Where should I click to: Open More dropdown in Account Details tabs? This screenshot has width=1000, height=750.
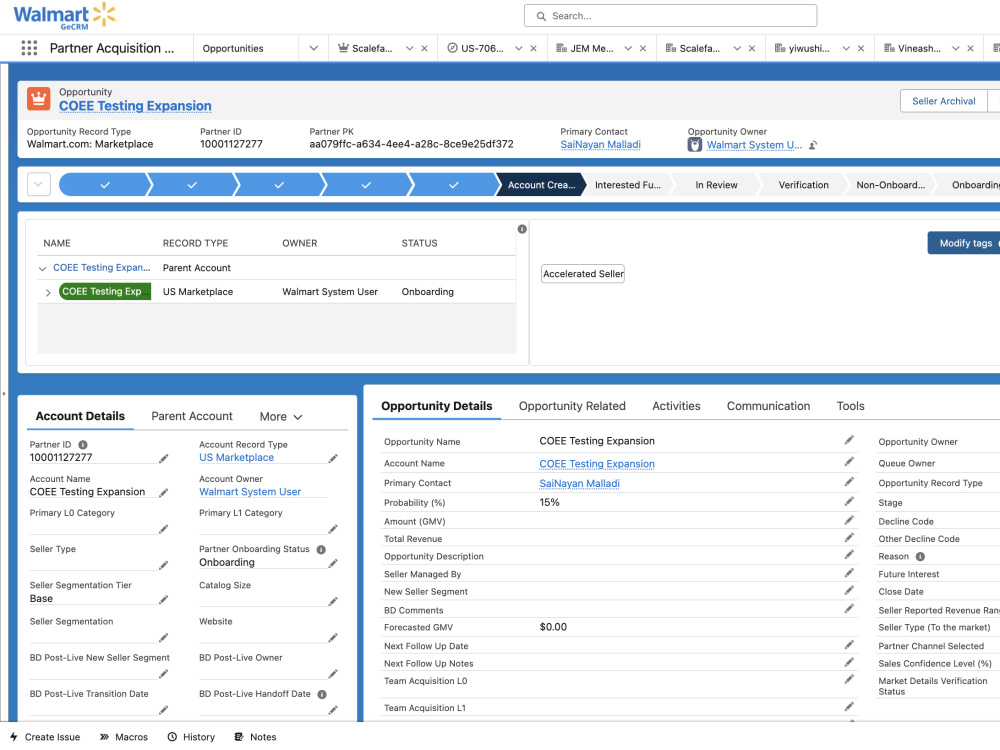point(281,416)
